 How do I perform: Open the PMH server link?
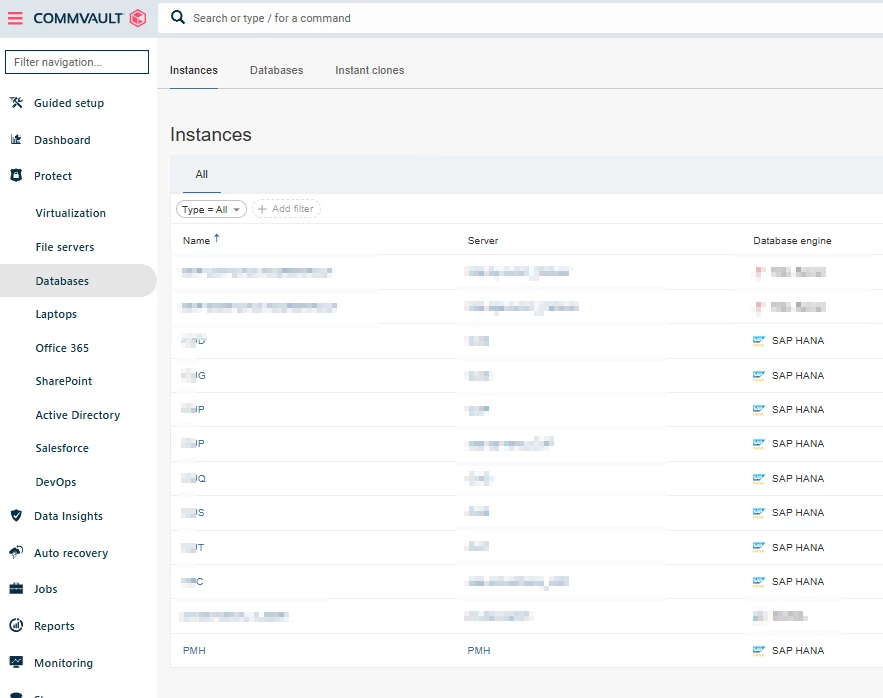point(479,651)
